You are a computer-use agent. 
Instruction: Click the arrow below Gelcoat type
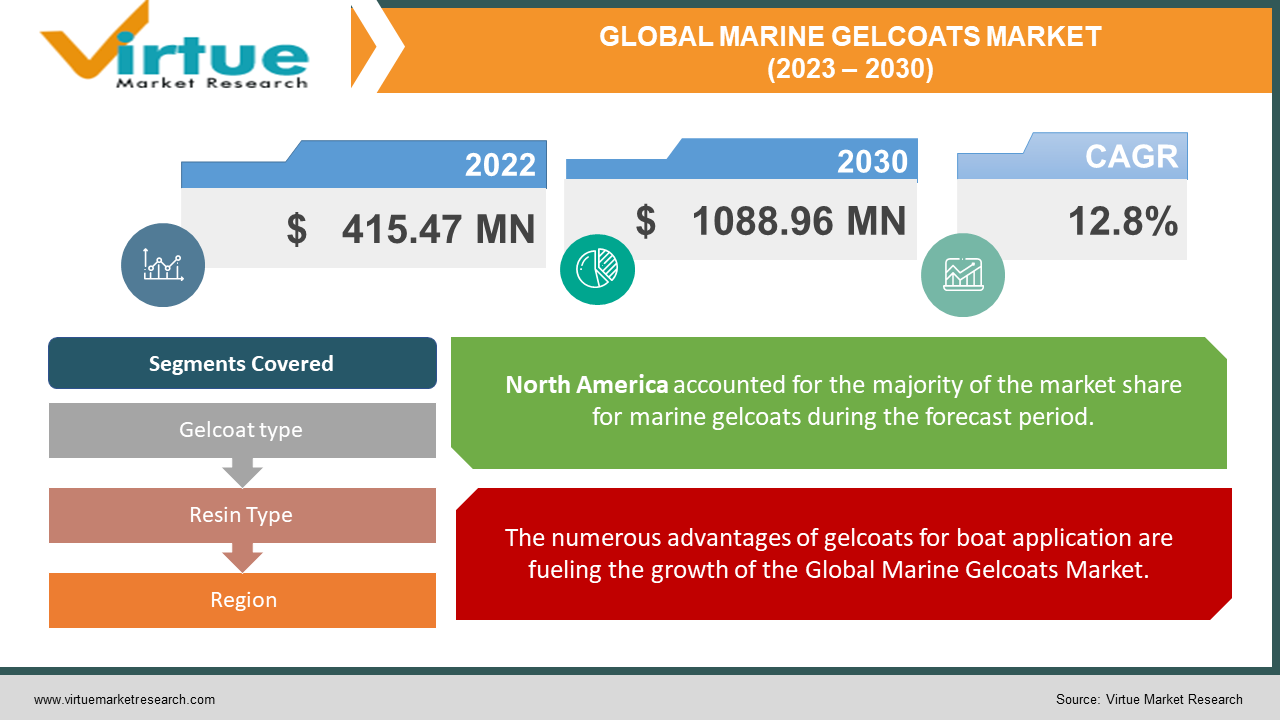pyautogui.click(x=242, y=472)
